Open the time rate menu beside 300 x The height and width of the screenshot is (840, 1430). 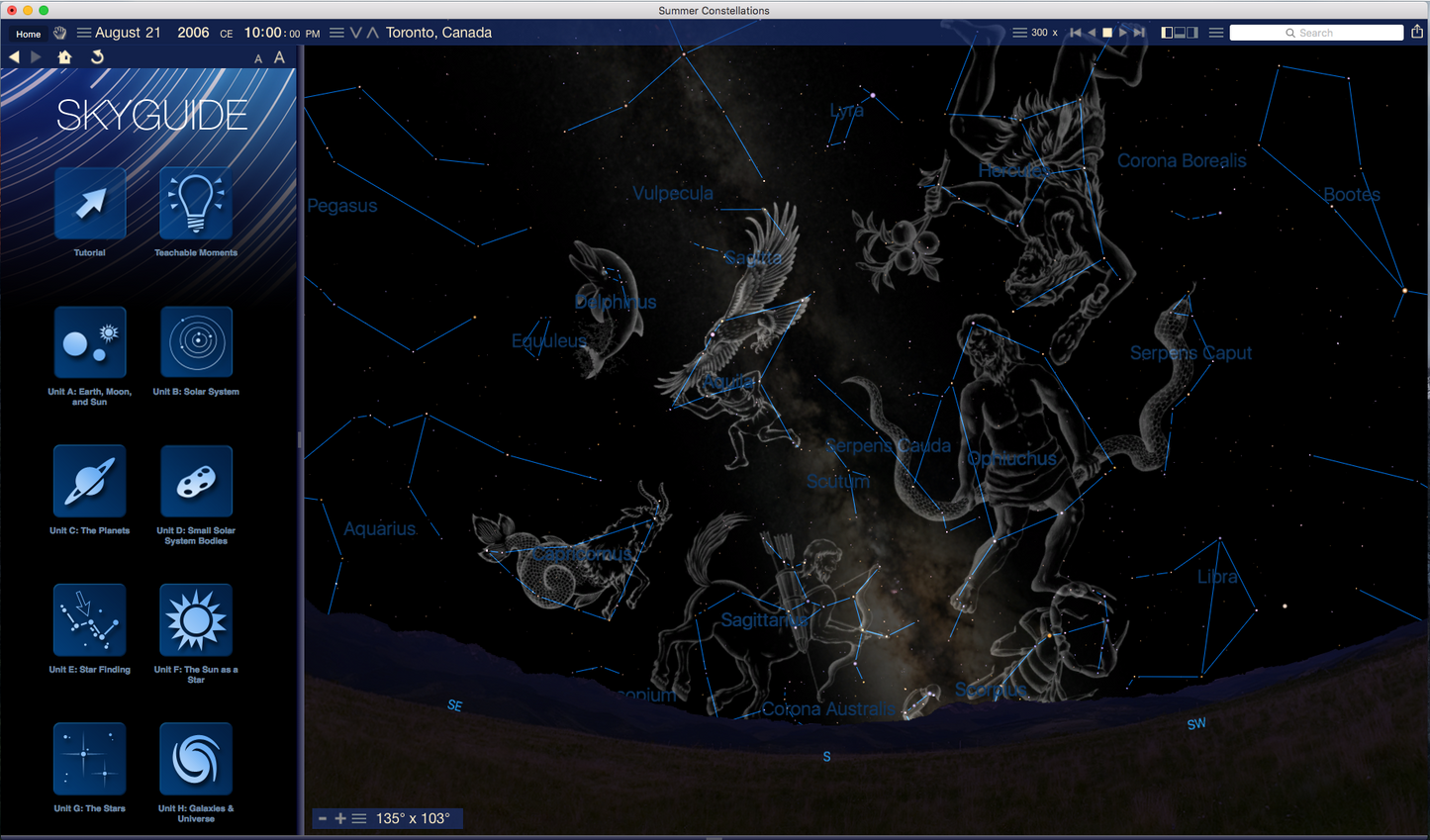click(1019, 33)
